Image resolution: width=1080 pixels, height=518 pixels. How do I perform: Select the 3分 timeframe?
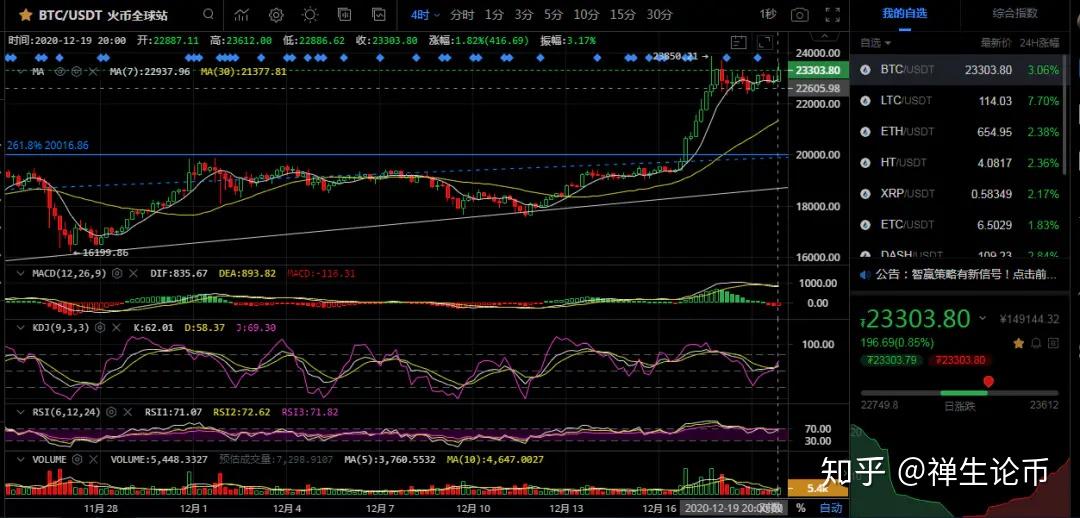(523, 14)
